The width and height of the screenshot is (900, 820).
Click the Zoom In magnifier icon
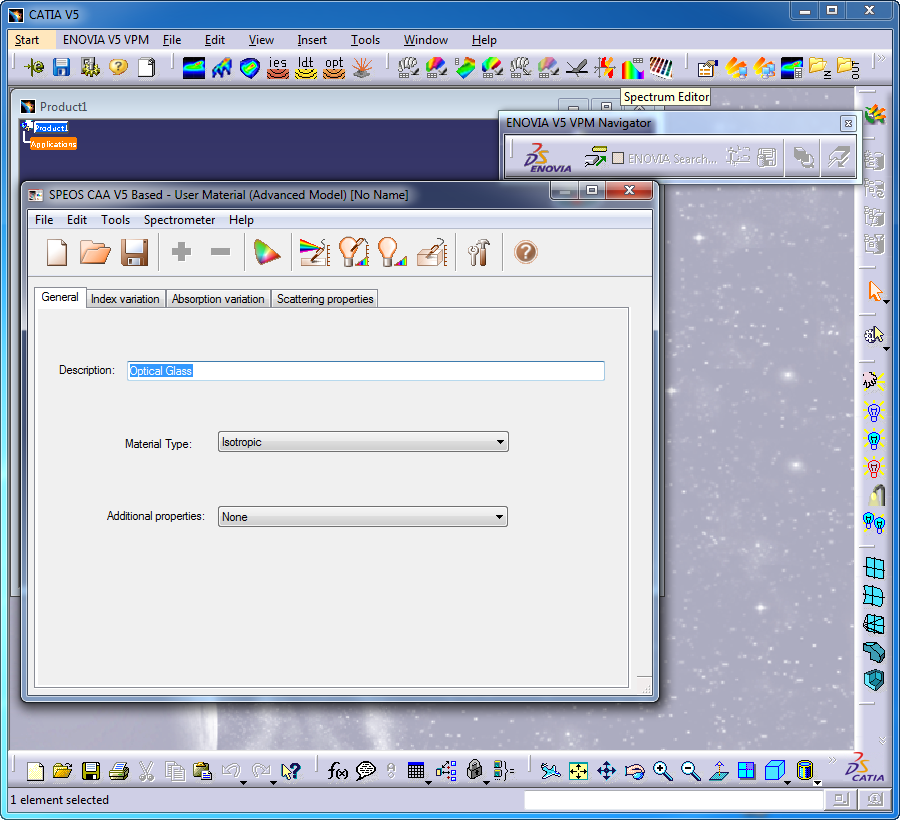tap(663, 771)
